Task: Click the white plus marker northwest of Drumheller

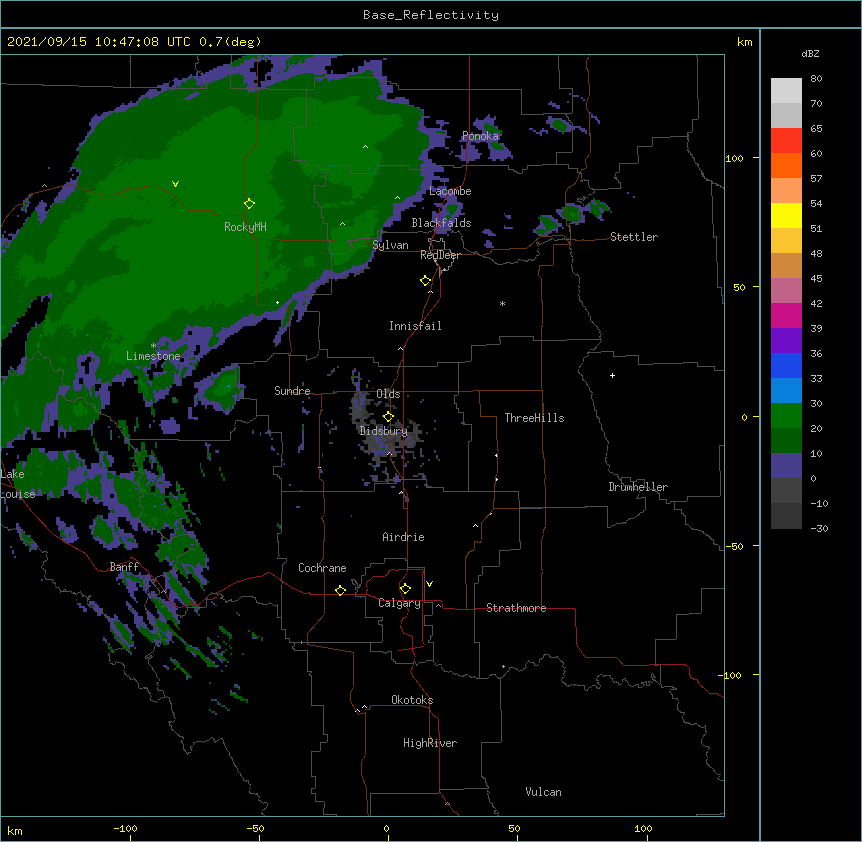Action: pyautogui.click(x=612, y=375)
